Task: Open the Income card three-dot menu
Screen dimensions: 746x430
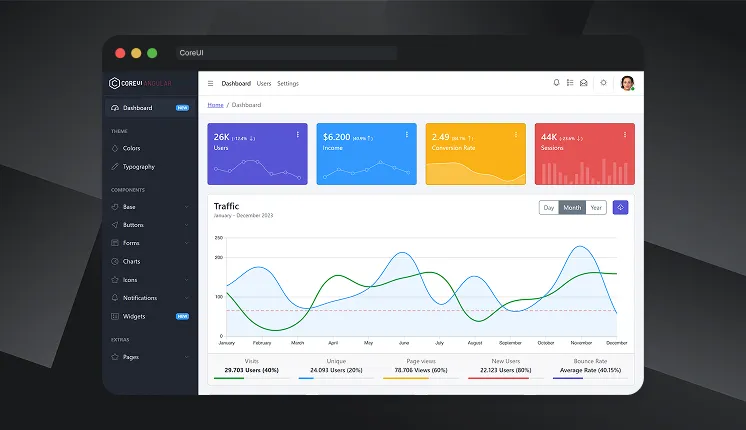Action: [x=406, y=134]
